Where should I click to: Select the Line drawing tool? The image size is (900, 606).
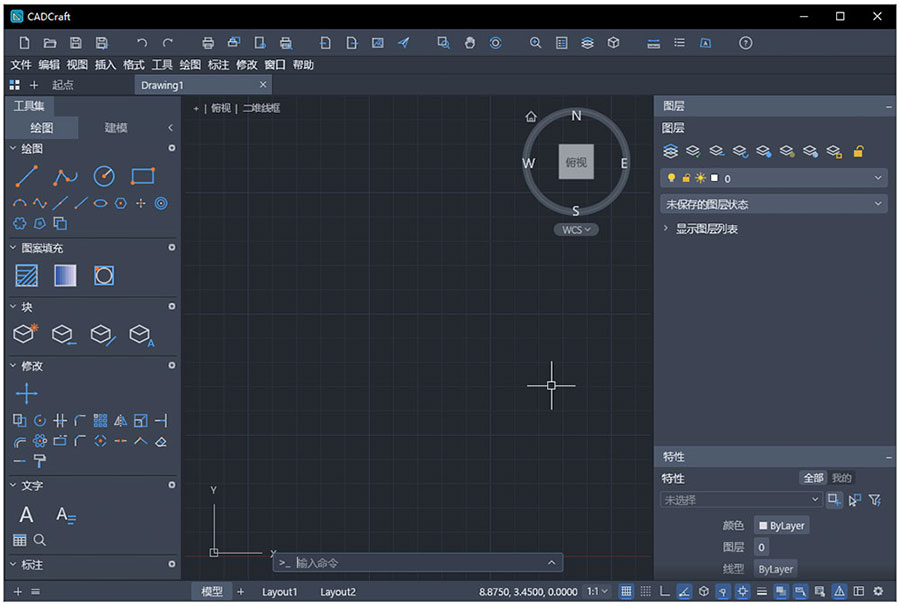(x=26, y=176)
